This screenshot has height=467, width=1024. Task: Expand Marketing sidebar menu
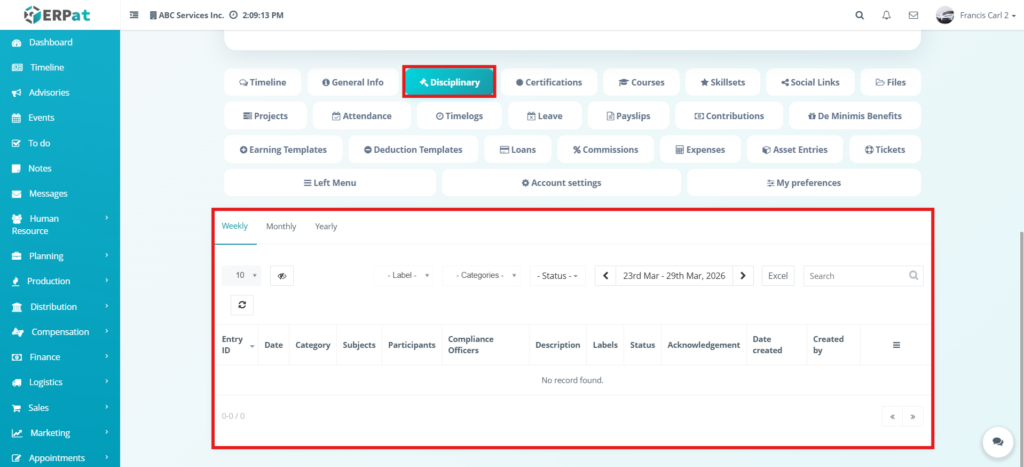[59, 433]
